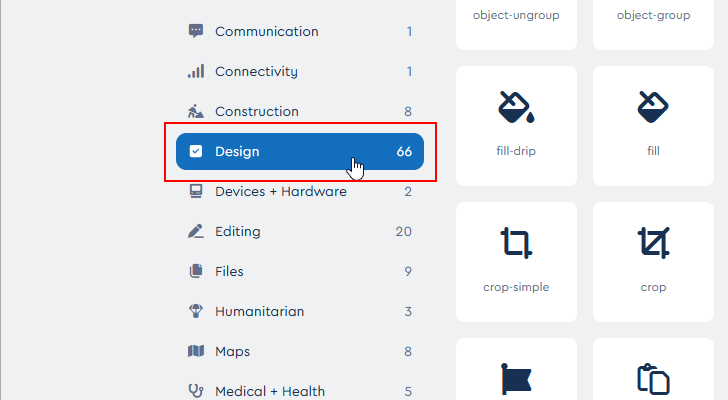Select the fill bucket icon tile
Image resolution: width=728 pixels, height=400 pixels.
pyautogui.click(x=653, y=124)
